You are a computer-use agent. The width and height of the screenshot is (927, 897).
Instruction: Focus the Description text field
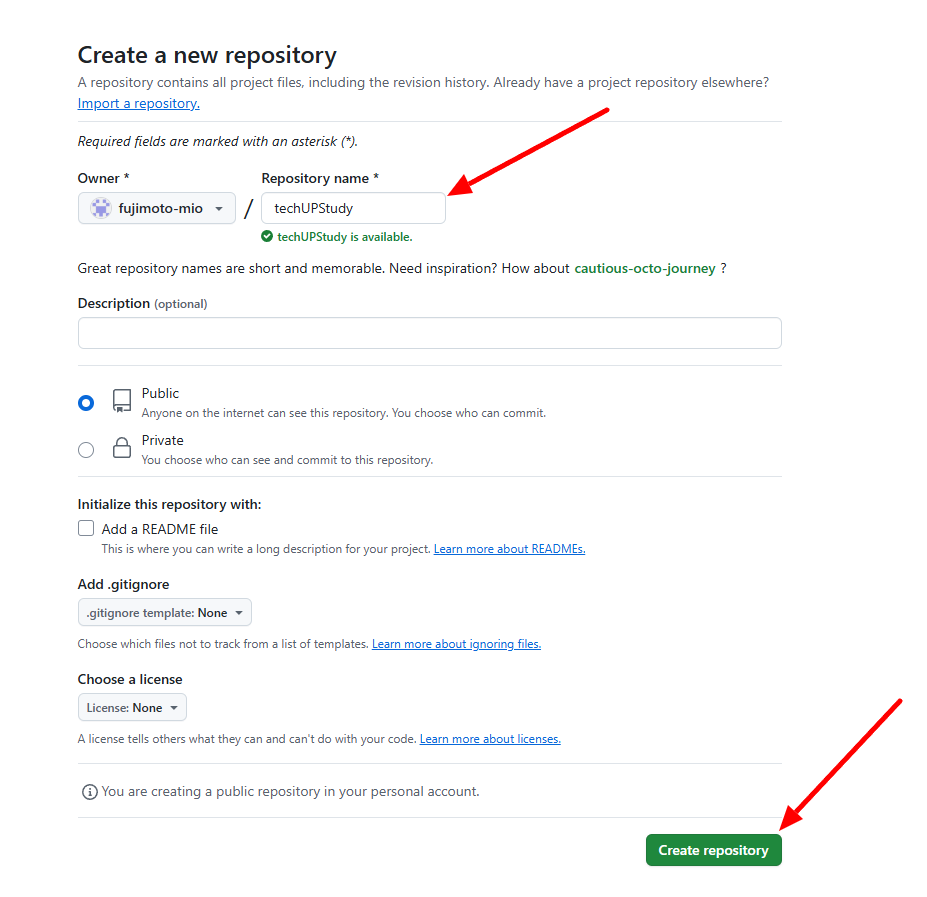point(429,333)
